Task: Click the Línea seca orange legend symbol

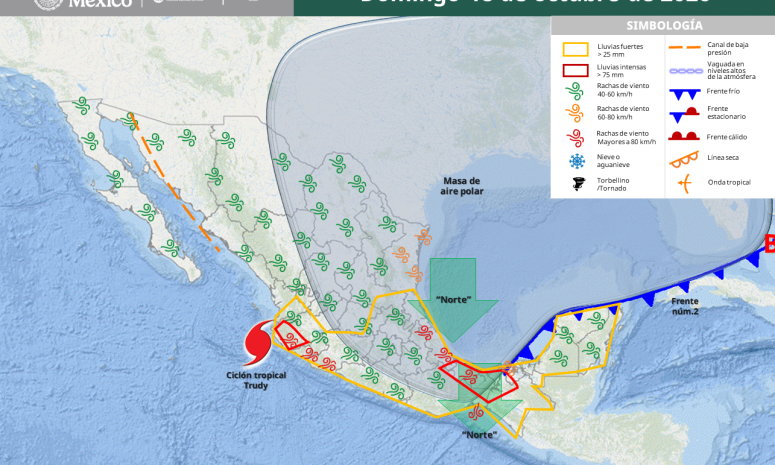Action: click(684, 160)
